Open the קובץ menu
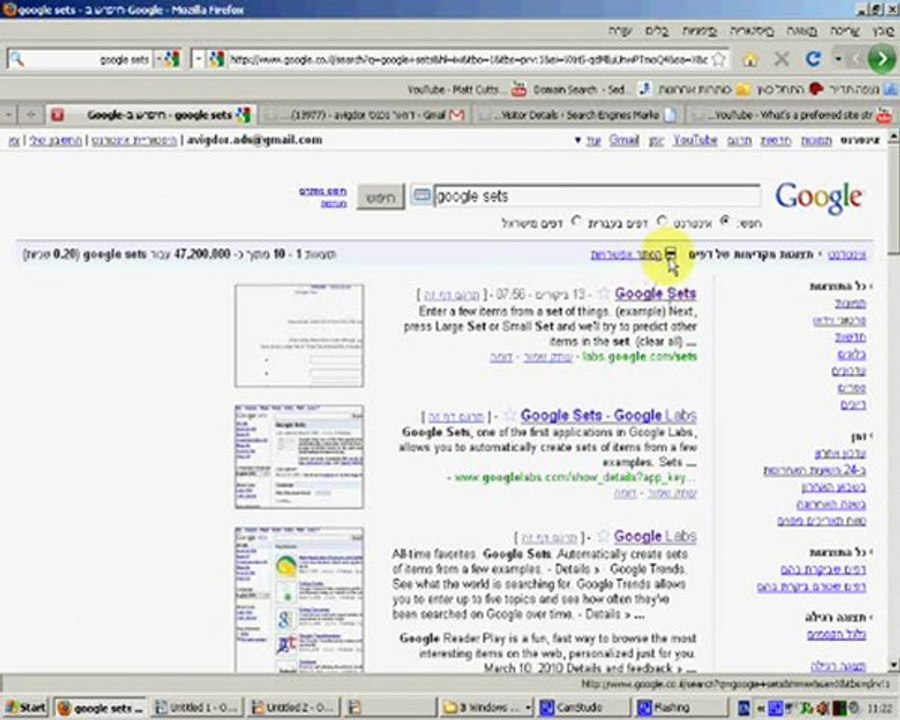The width and height of the screenshot is (900, 720). coord(883,30)
